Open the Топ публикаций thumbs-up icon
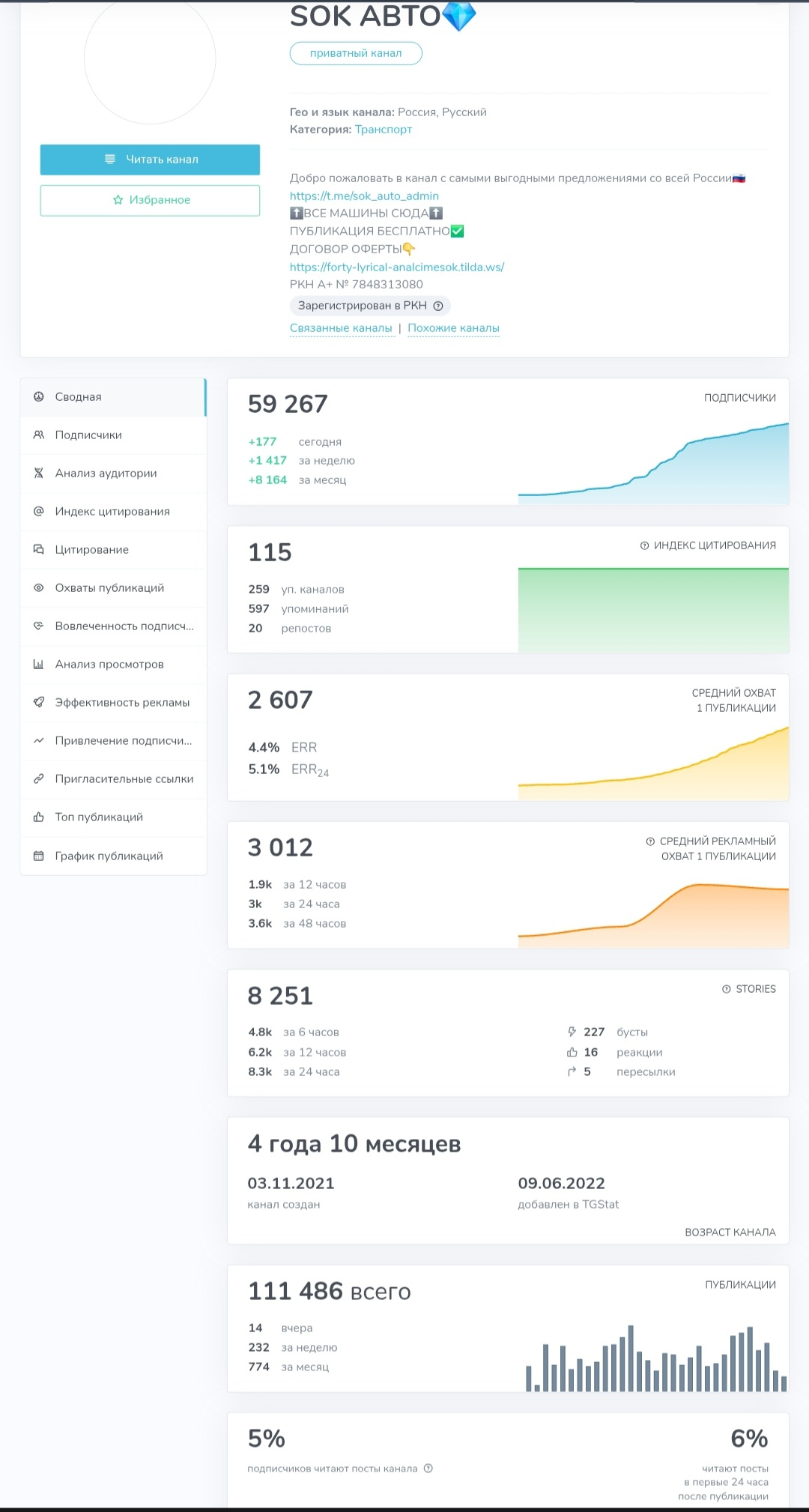Image resolution: width=809 pixels, height=1512 pixels. tap(38, 817)
